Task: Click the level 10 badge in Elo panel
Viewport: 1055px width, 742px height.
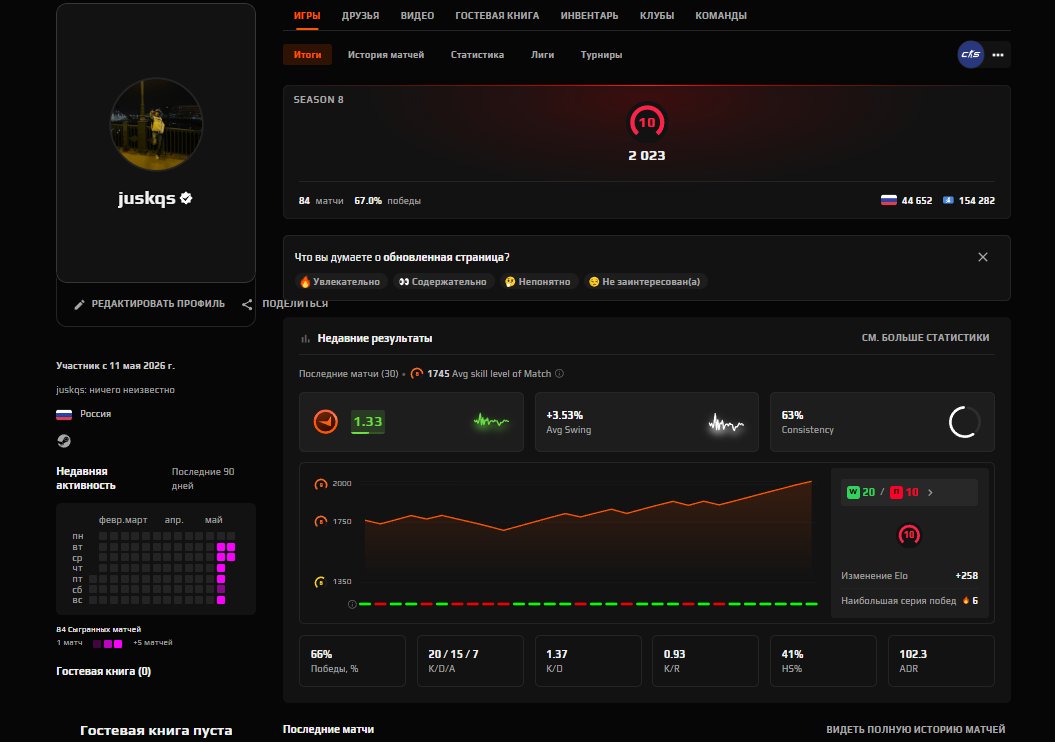Action: pos(909,535)
